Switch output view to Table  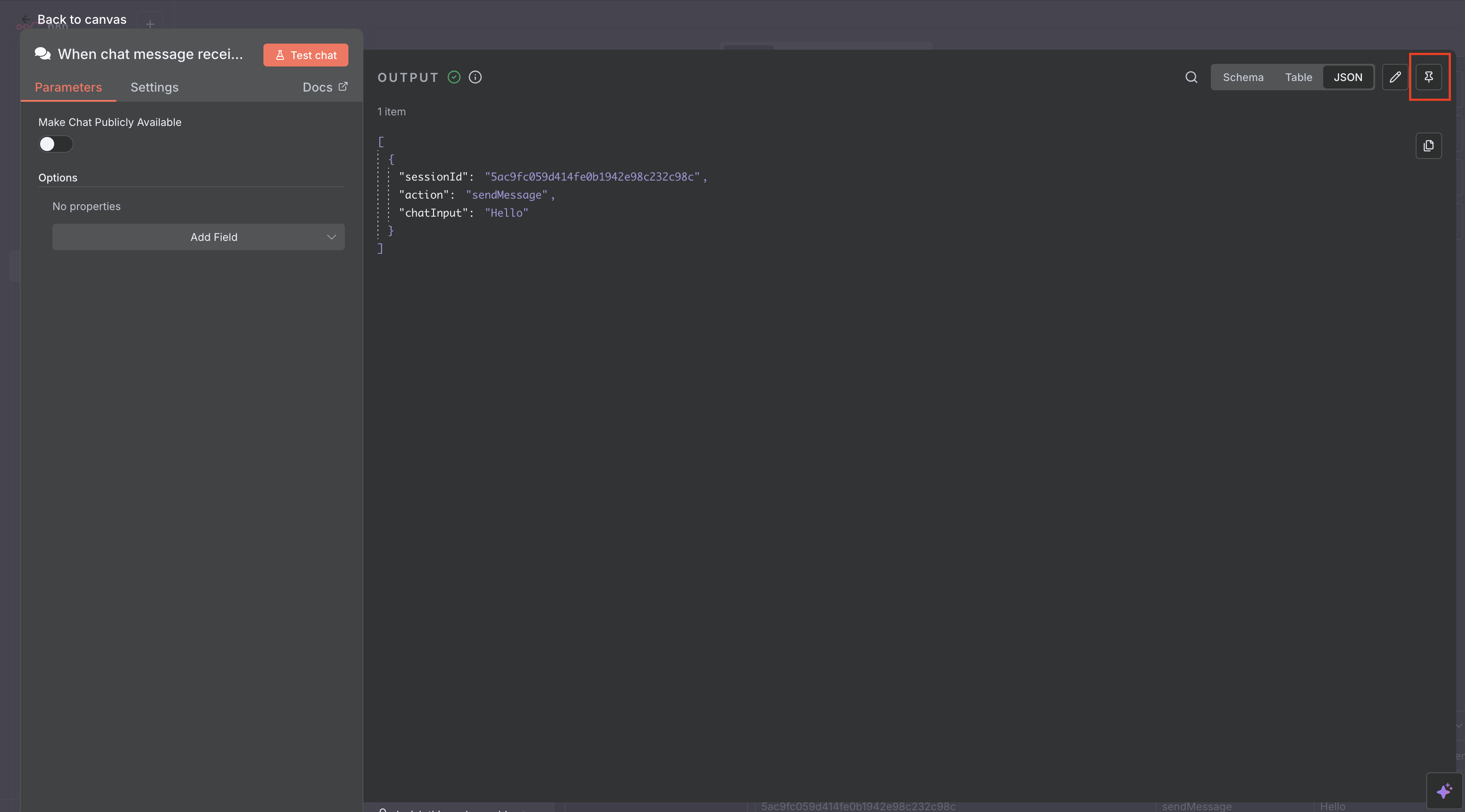tap(1299, 78)
